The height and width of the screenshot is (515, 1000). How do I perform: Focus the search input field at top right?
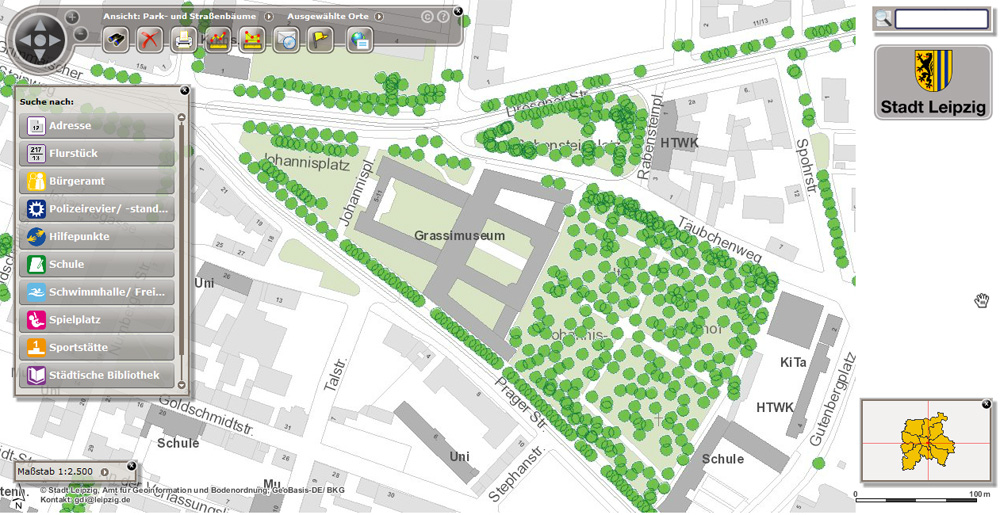coord(942,19)
